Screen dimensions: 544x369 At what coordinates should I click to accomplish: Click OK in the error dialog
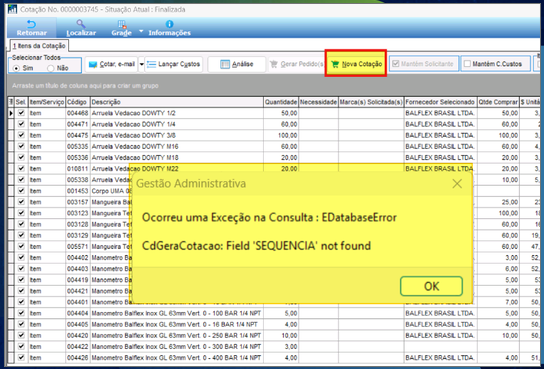(431, 286)
